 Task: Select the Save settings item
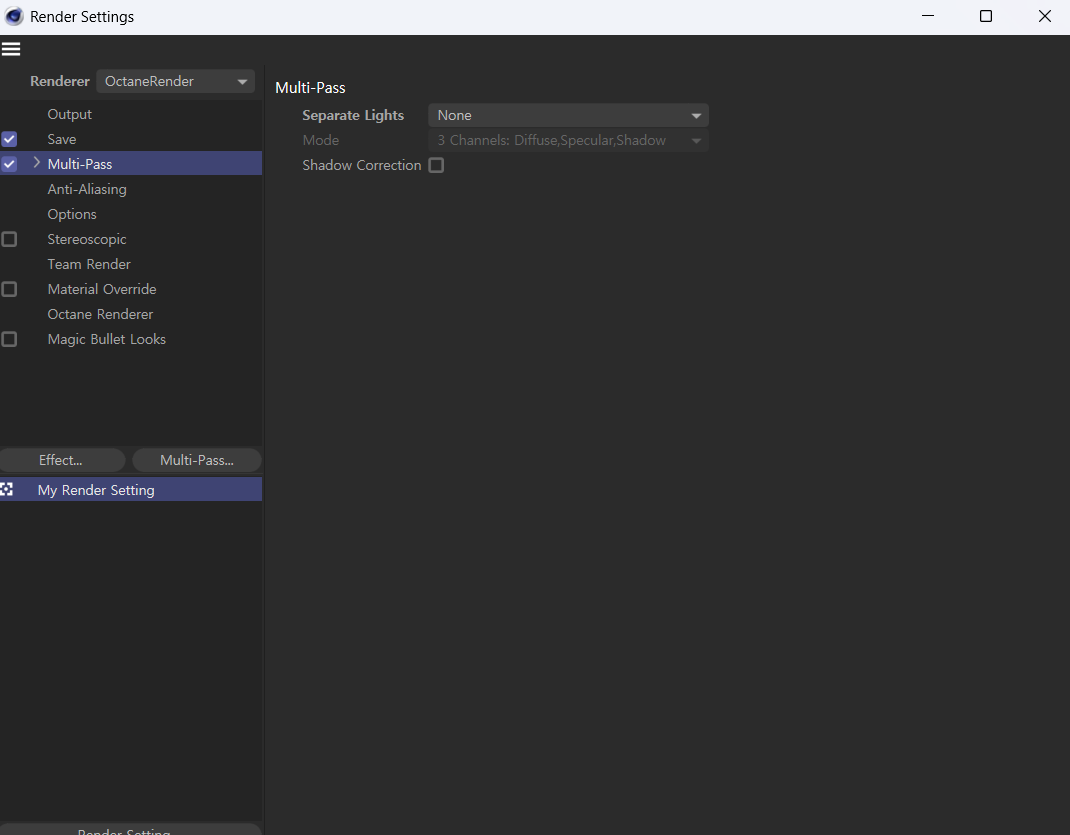coord(62,139)
